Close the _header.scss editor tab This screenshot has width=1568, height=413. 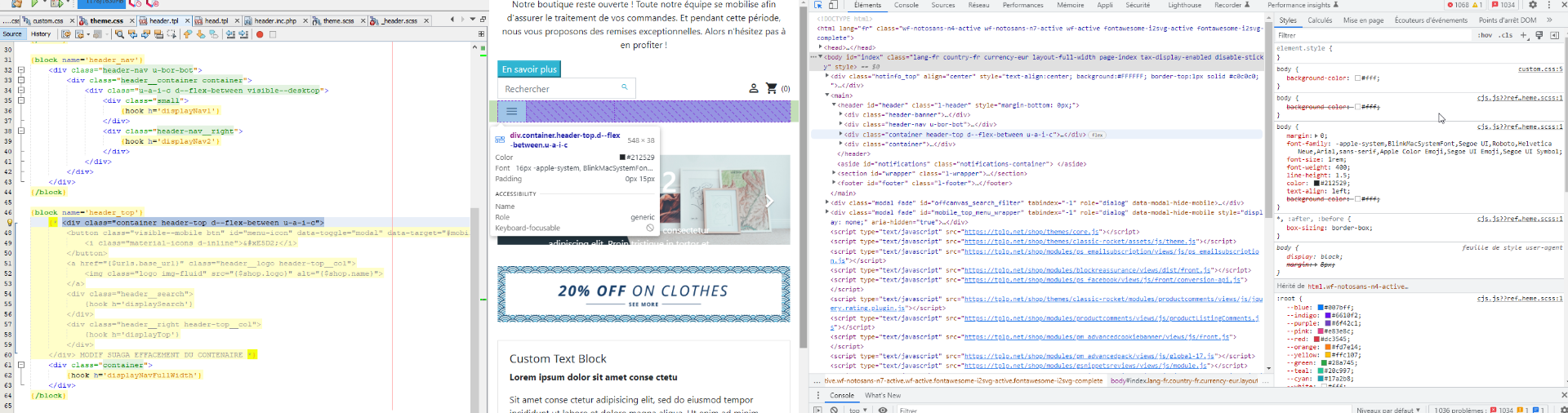(x=426, y=20)
